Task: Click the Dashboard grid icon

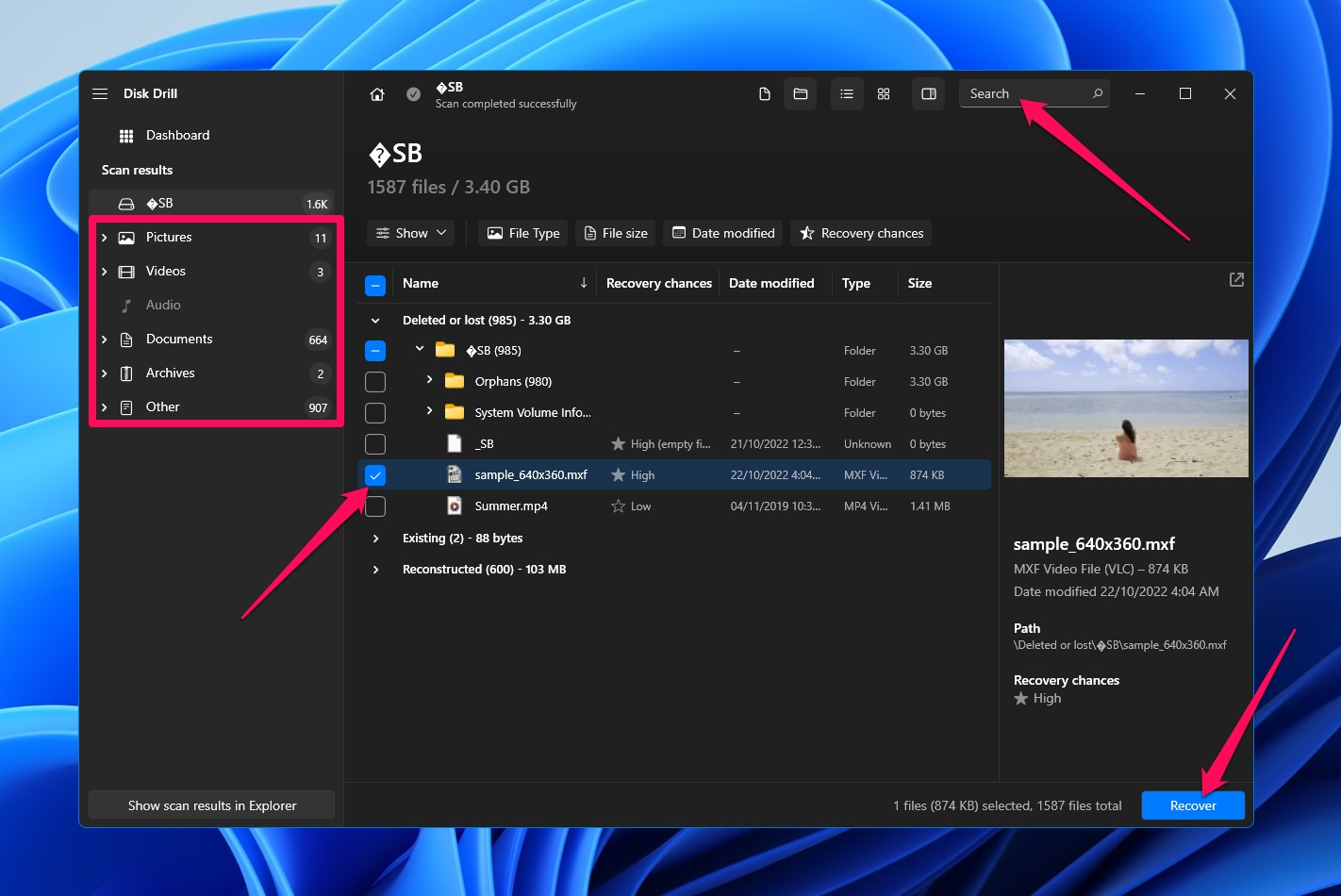Action: pos(126,136)
